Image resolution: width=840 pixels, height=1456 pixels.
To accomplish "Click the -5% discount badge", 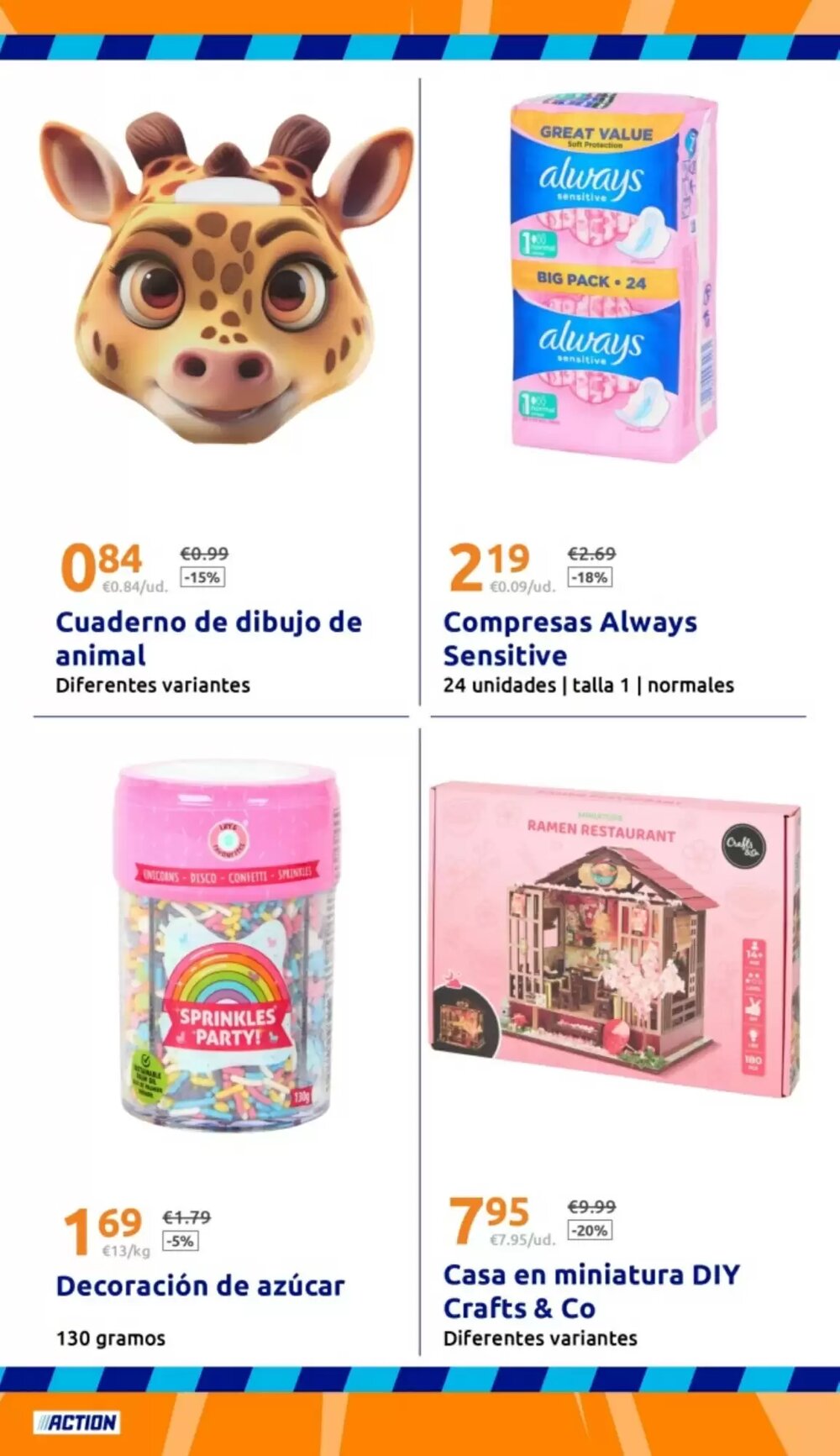I will point(180,1241).
